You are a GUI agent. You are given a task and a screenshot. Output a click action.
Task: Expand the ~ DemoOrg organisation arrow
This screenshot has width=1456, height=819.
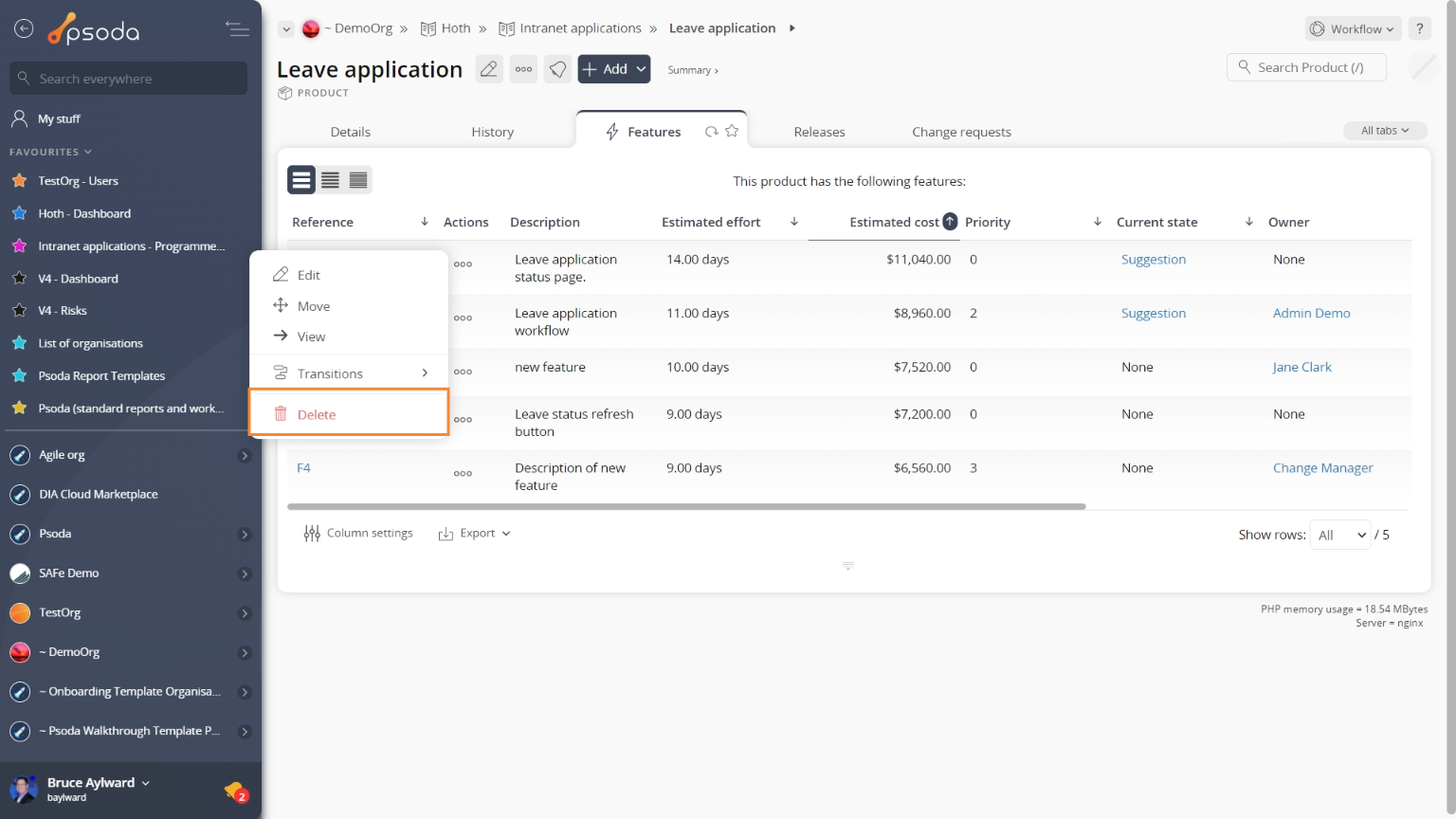245,653
